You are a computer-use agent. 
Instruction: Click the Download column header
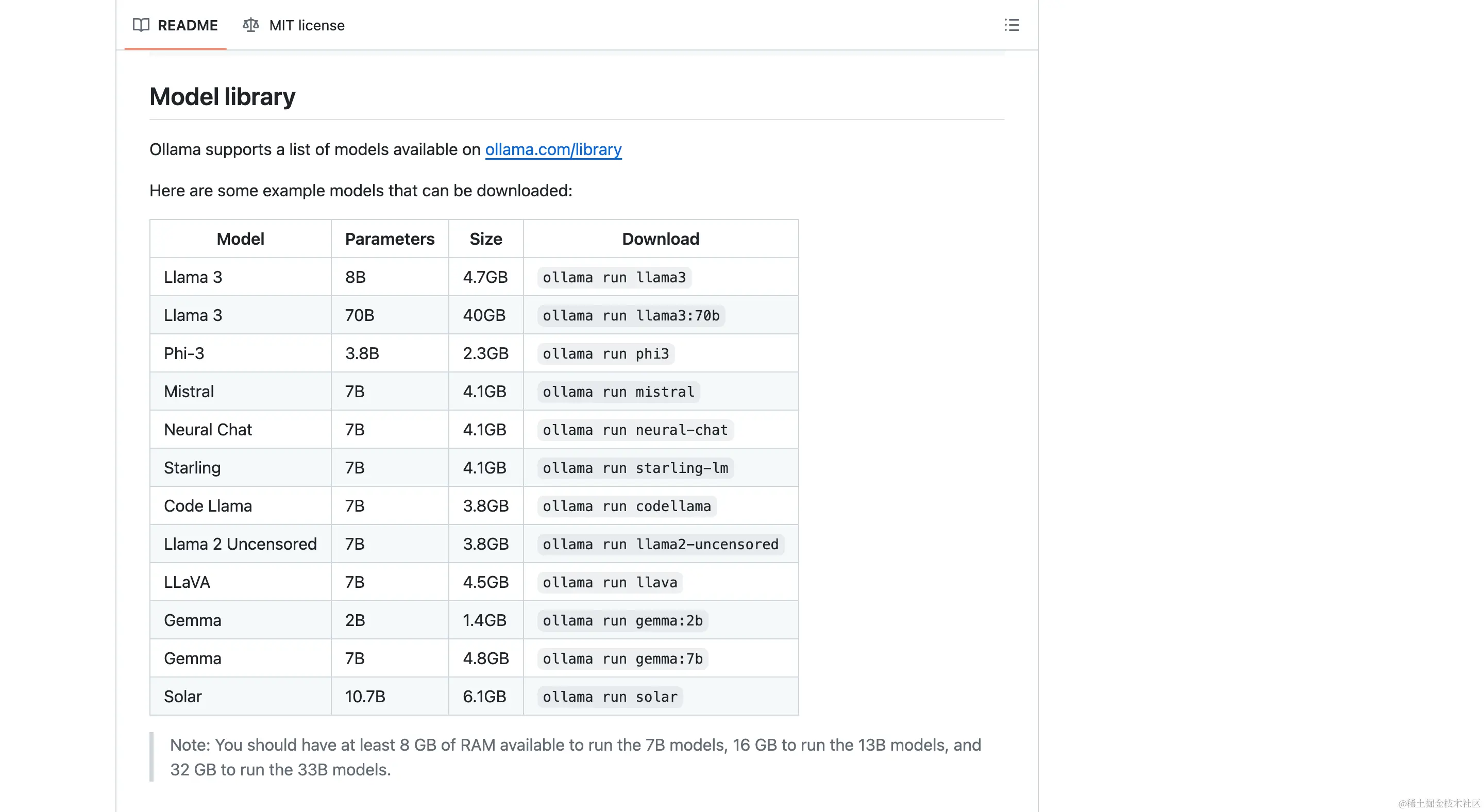(x=660, y=239)
